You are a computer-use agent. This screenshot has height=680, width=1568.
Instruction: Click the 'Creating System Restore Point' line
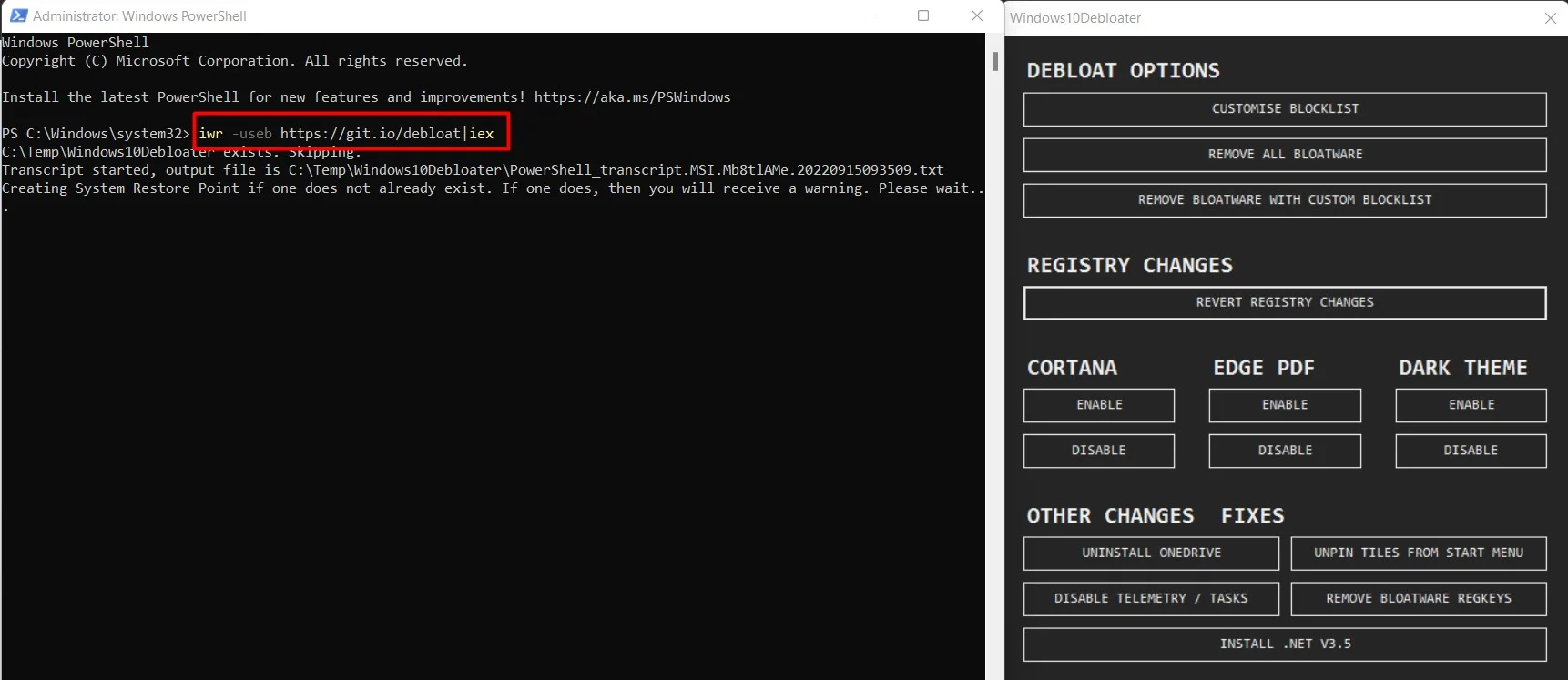pos(493,188)
